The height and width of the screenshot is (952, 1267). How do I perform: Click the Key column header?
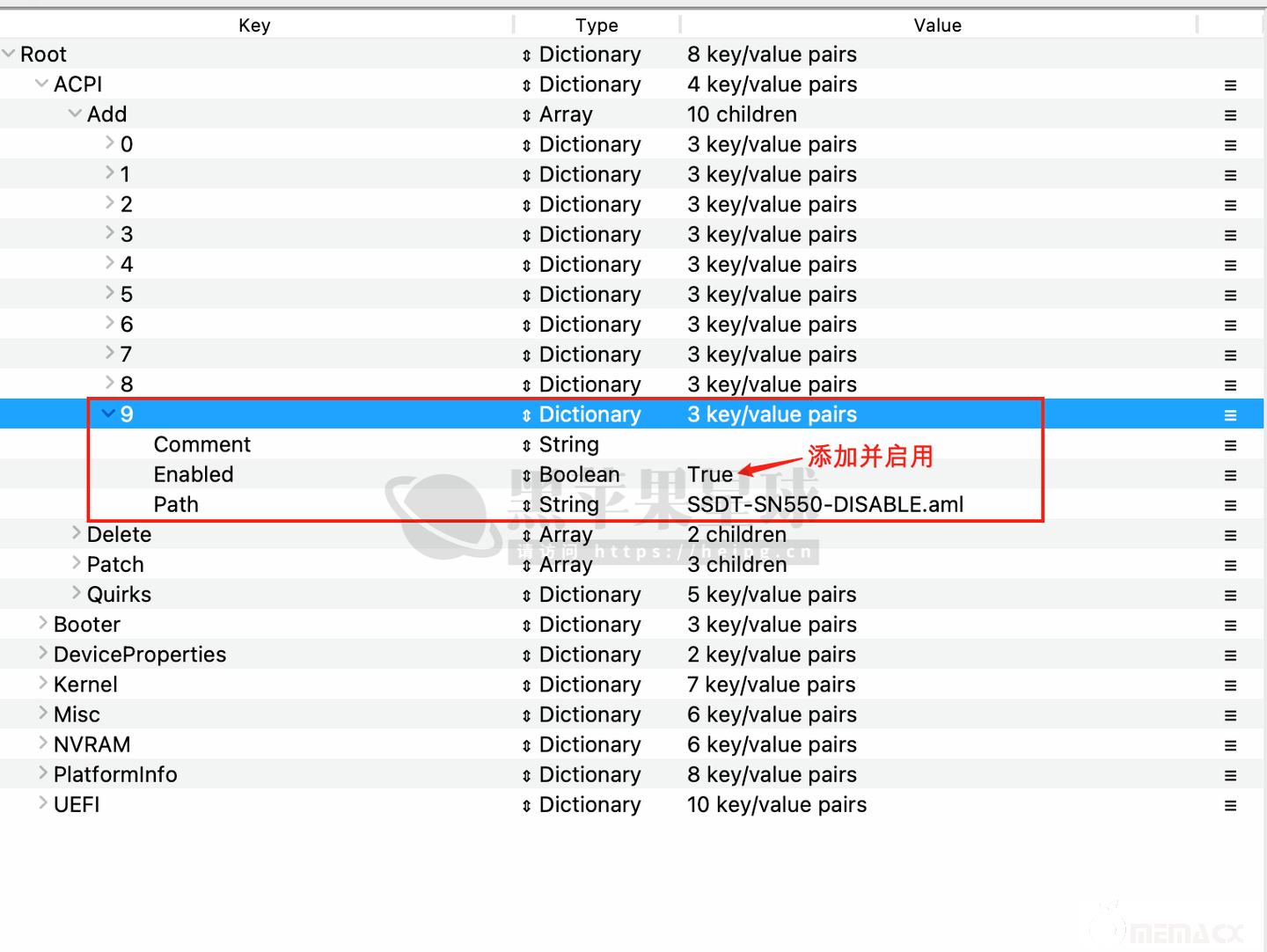coord(254,26)
